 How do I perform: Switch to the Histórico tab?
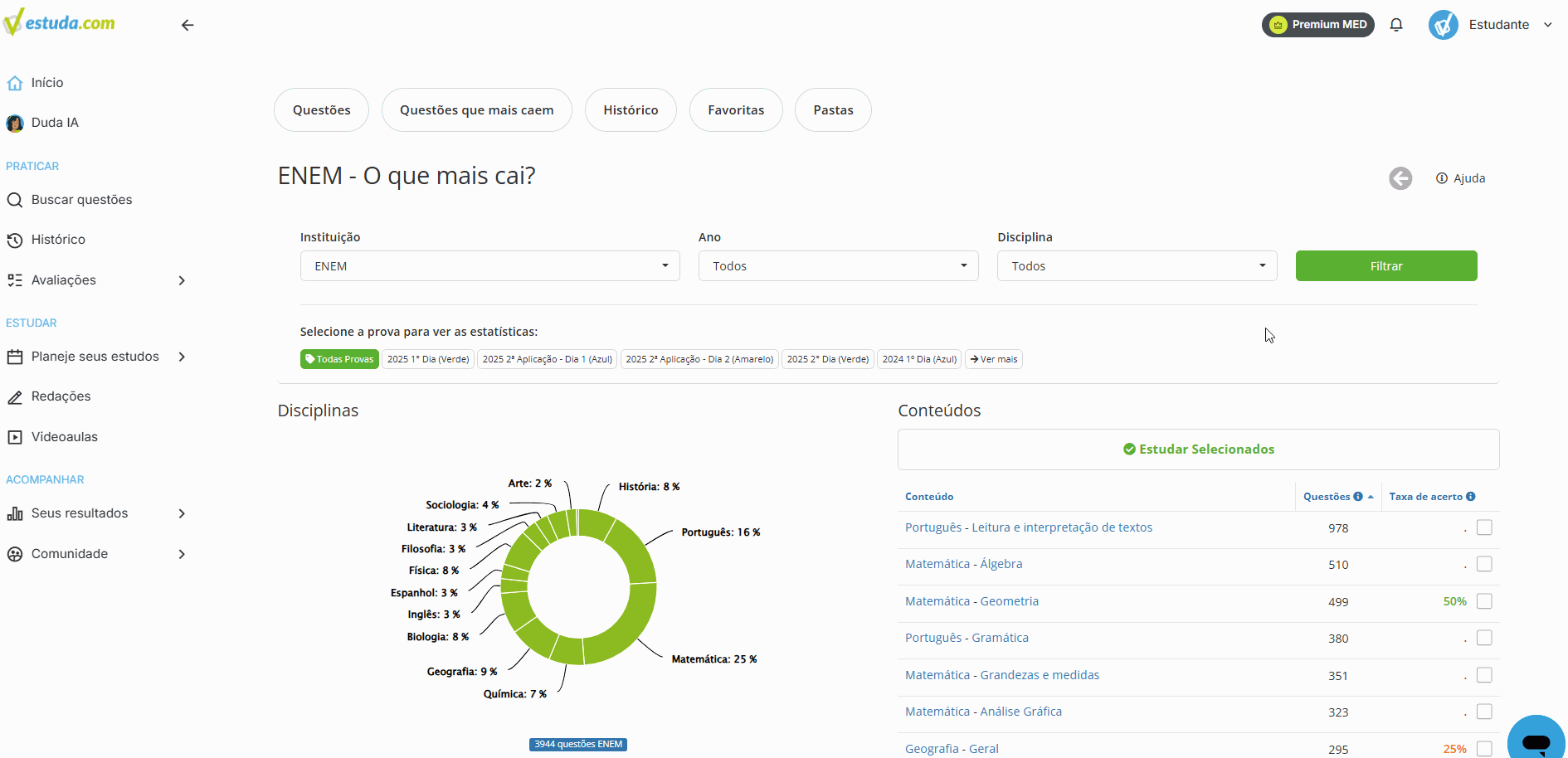(631, 110)
